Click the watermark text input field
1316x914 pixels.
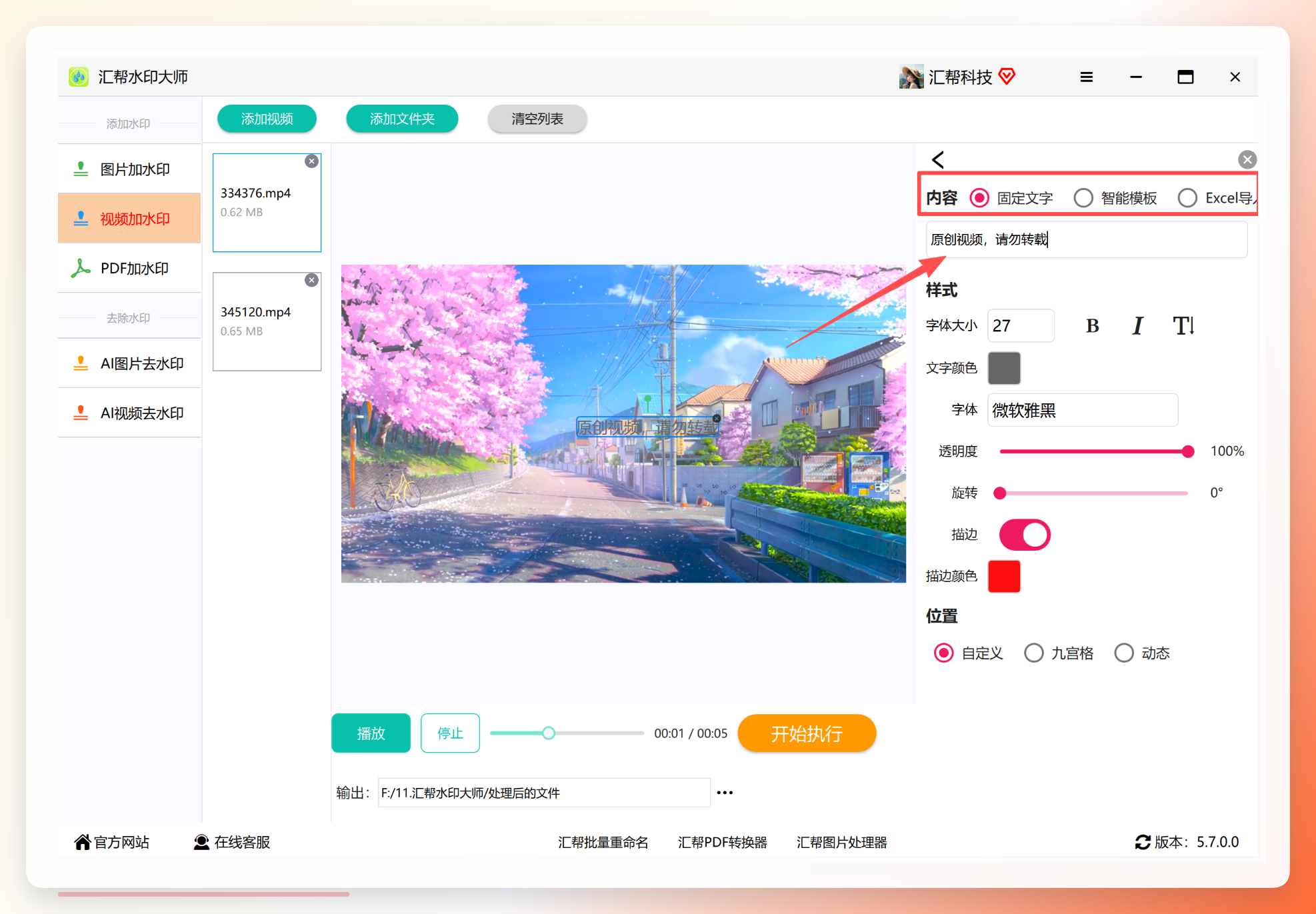tap(1087, 239)
